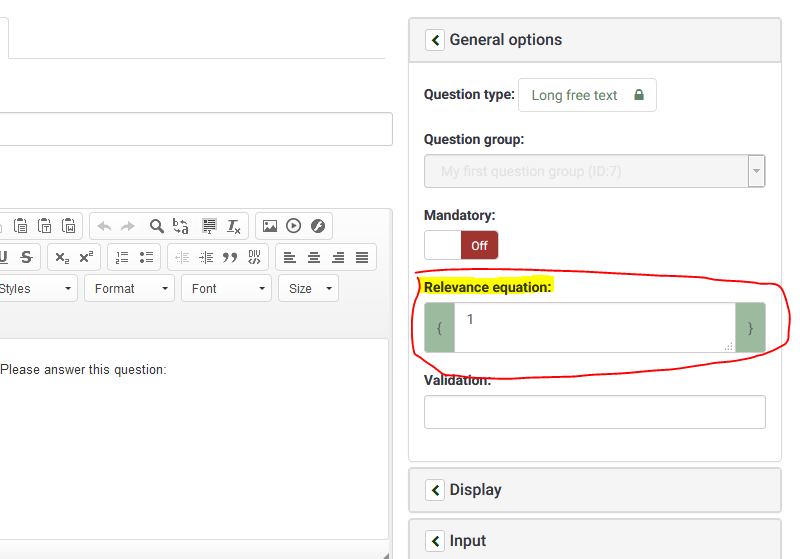800x559 pixels.
Task: Open the Size dropdown
Action: [x=309, y=288]
